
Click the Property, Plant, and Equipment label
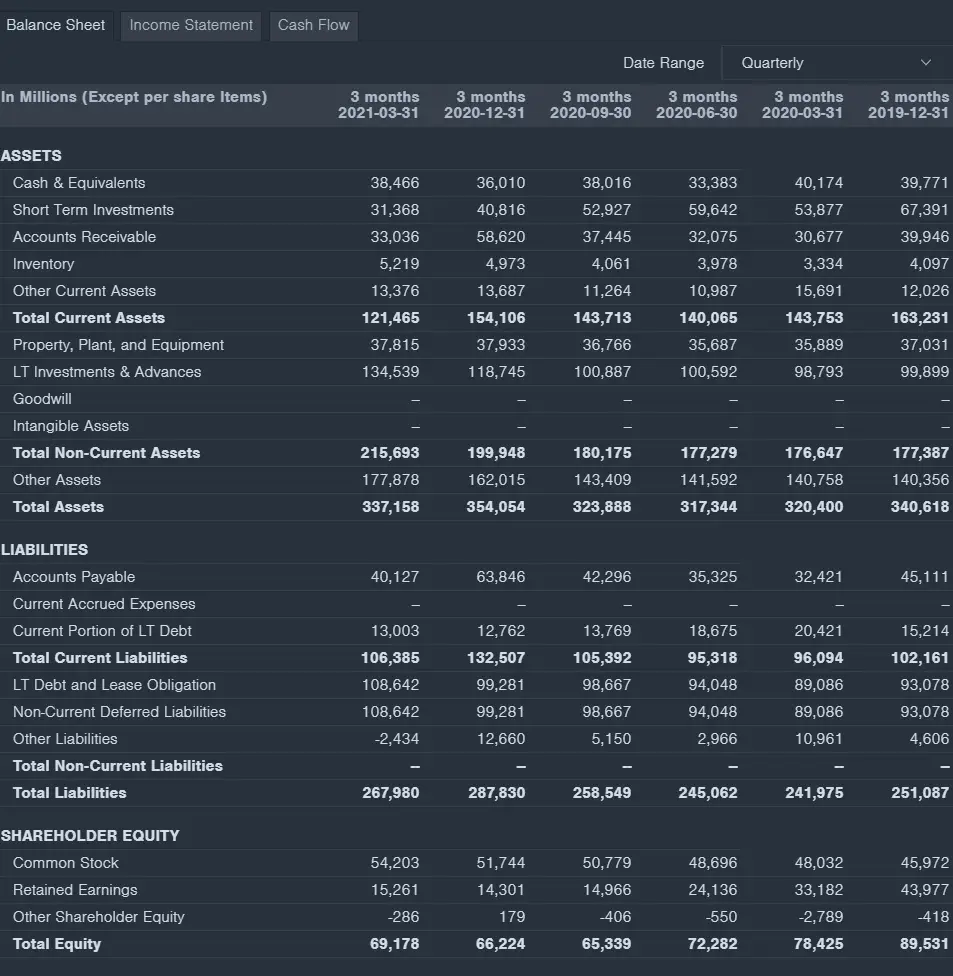[x=118, y=345]
